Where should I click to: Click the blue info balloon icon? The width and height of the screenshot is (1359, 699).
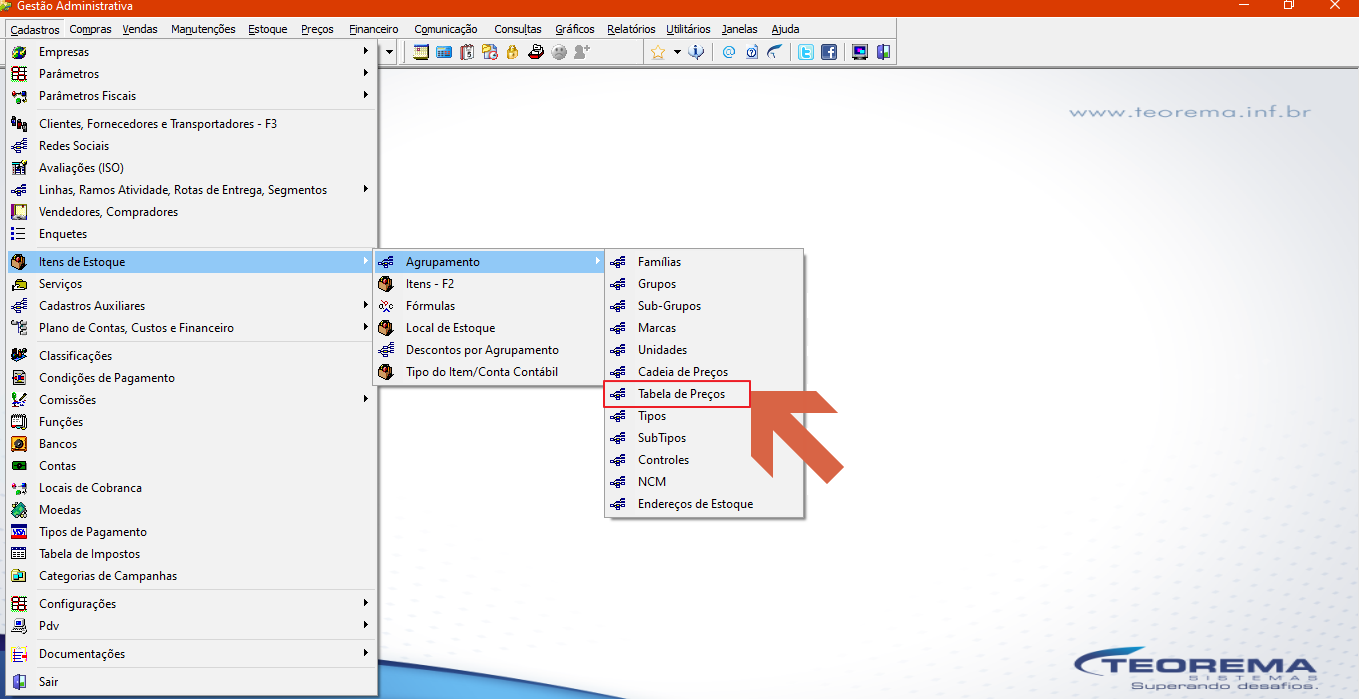pyautogui.click(x=695, y=52)
